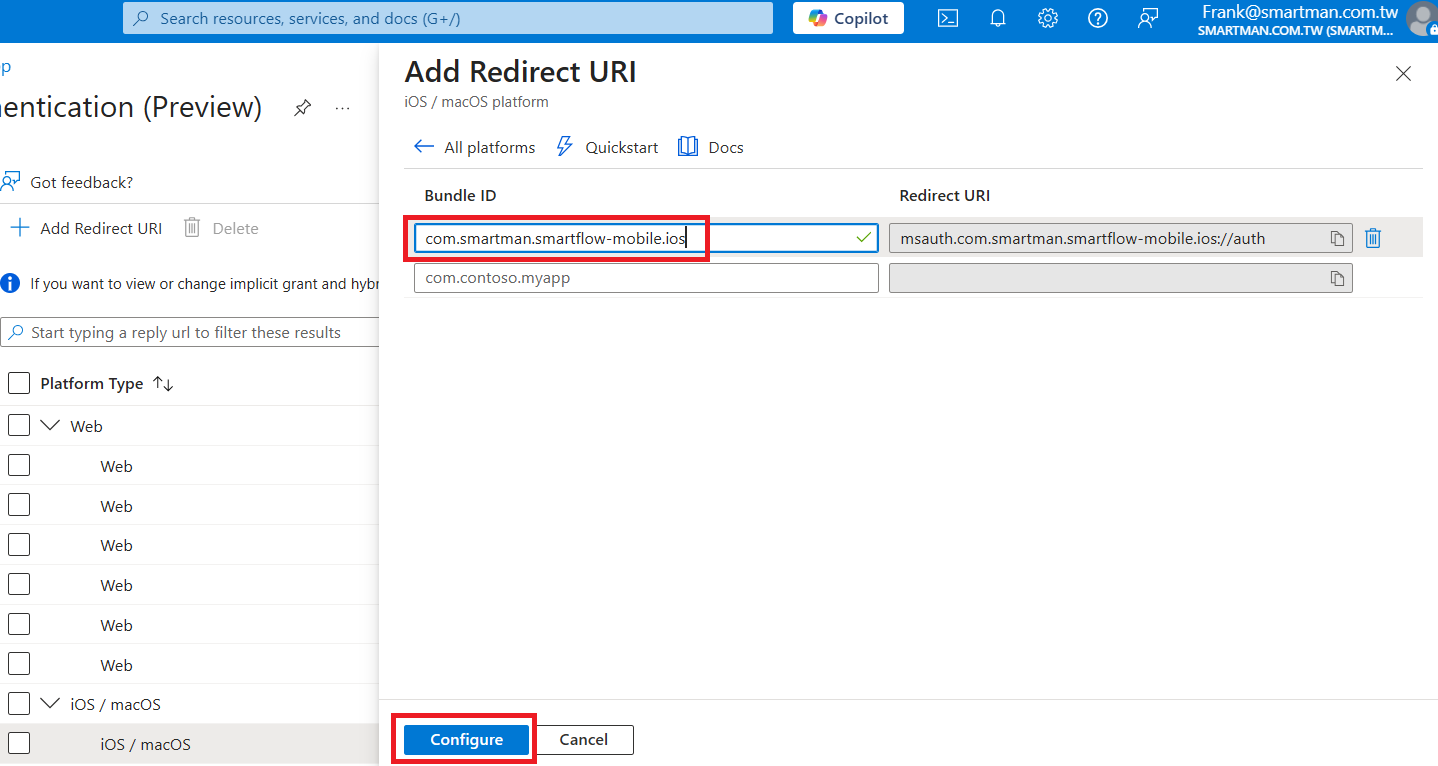Open the notifications bell
The image size is (1438, 766).
coord(998,18)
